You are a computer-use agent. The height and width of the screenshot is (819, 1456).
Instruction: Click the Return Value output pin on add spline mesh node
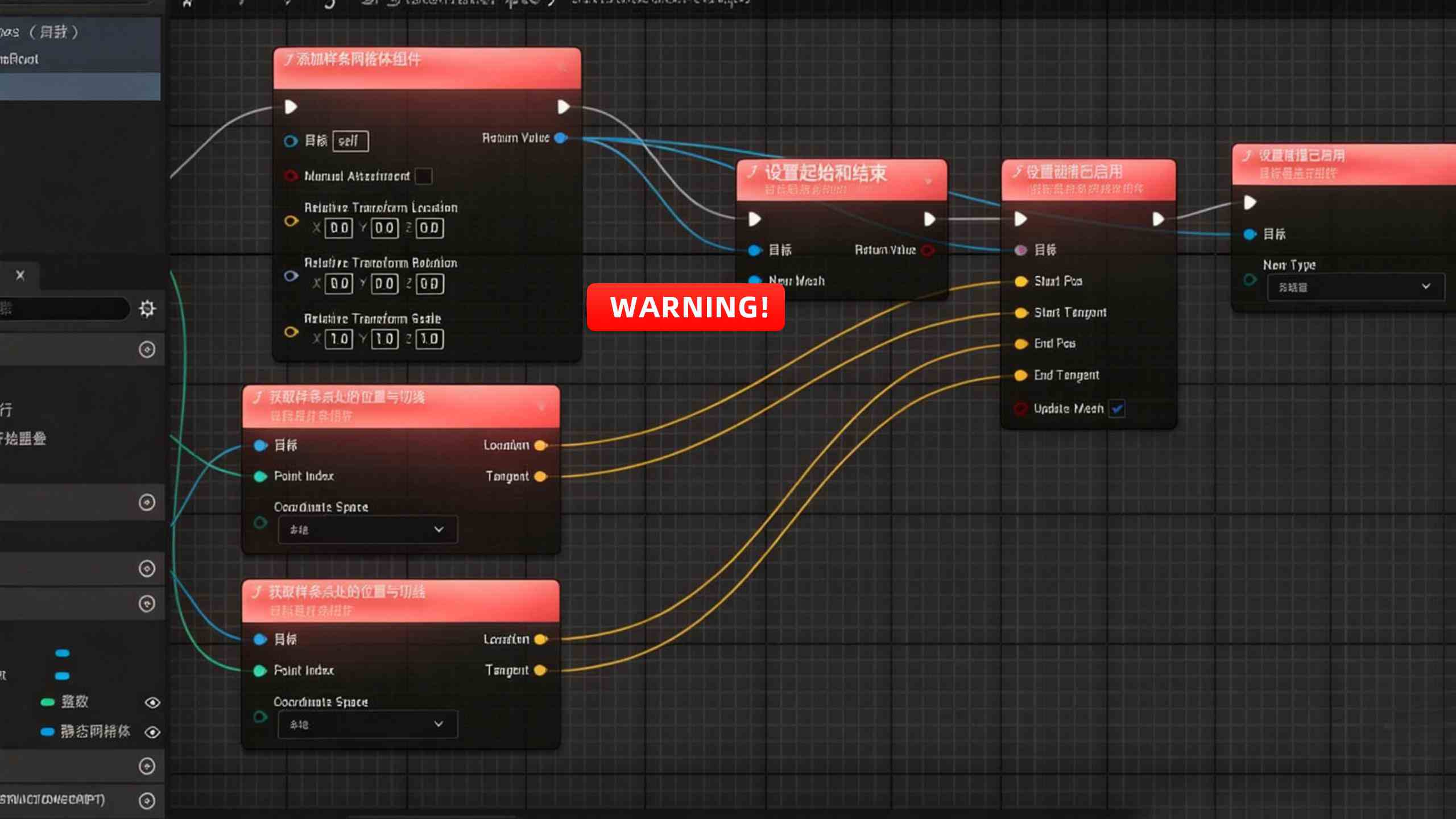pos(560,138)
